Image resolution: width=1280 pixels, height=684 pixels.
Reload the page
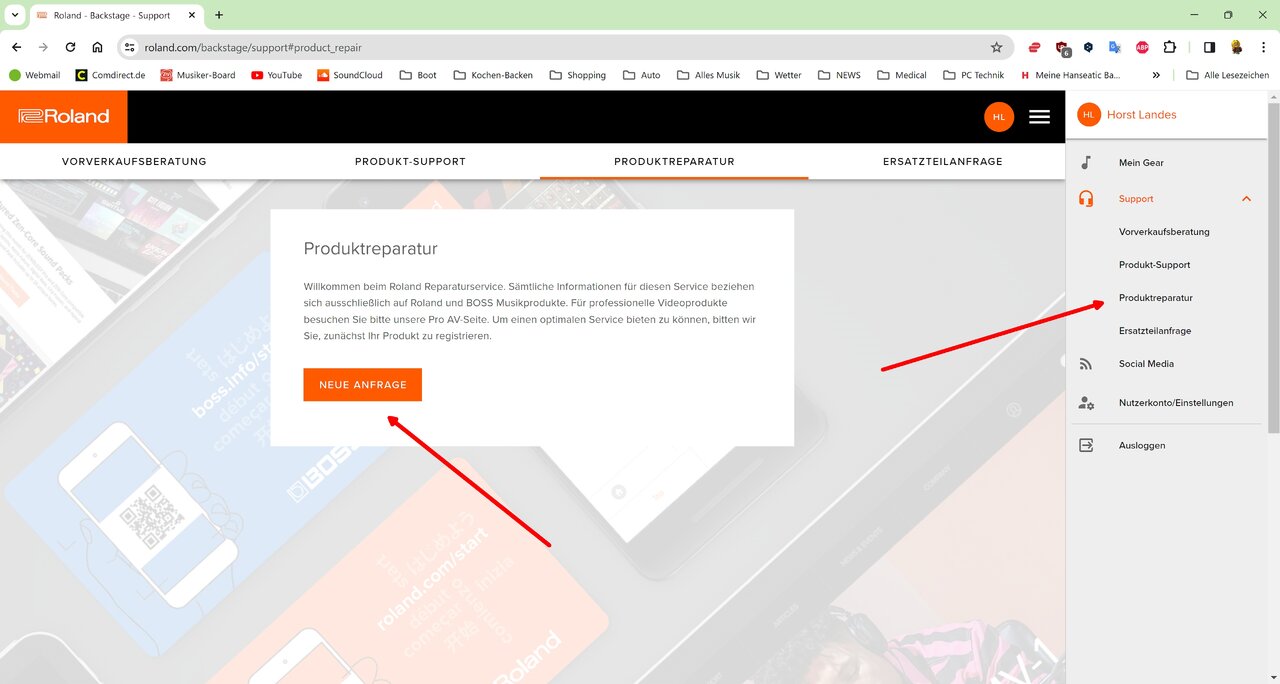[70, 47]
